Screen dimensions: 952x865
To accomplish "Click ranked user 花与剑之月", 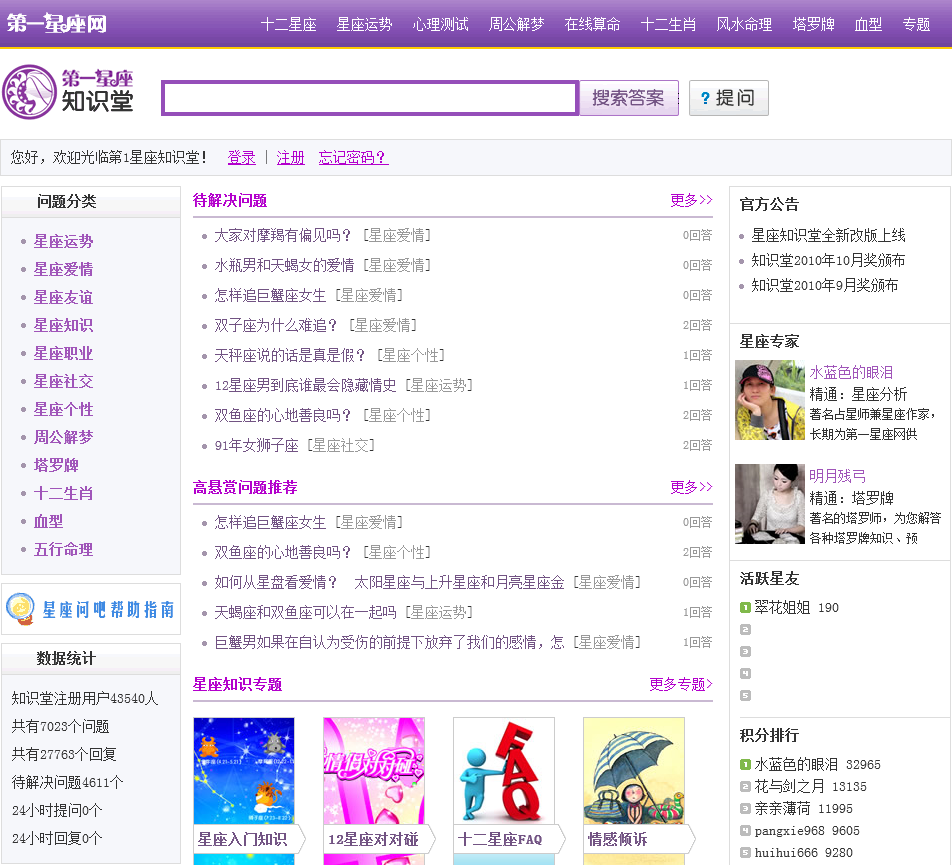I will coord(789,787).
